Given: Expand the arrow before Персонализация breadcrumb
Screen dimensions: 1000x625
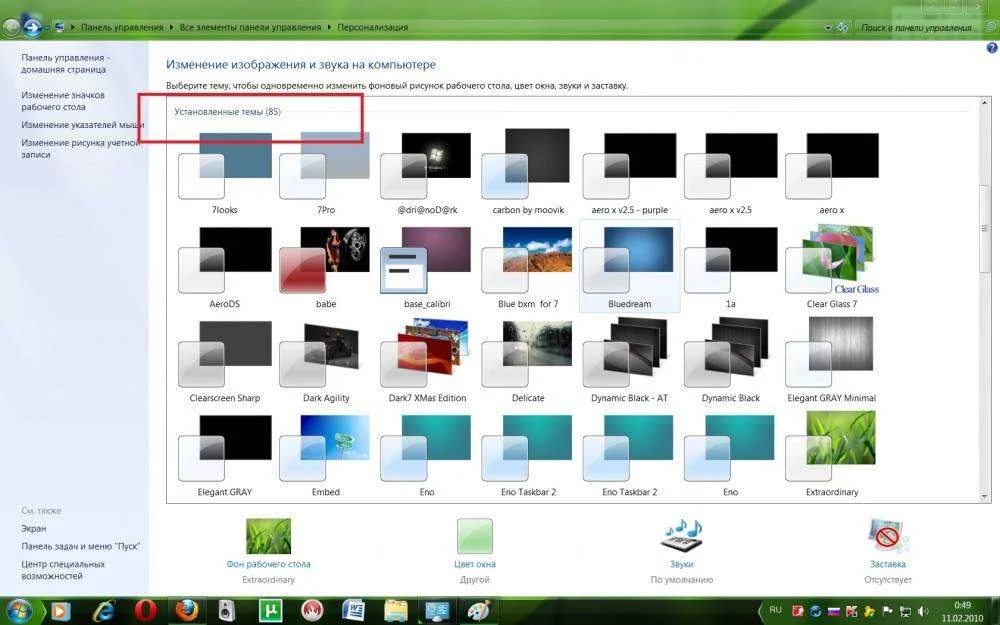Looking at the screenshot, I should point(329,27).
